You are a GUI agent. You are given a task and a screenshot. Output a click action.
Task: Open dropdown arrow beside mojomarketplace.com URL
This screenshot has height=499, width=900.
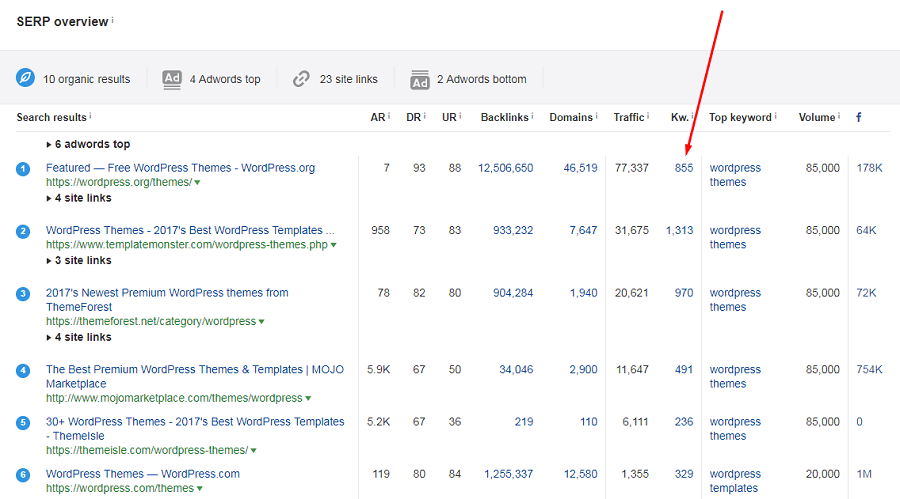(308, 398)
